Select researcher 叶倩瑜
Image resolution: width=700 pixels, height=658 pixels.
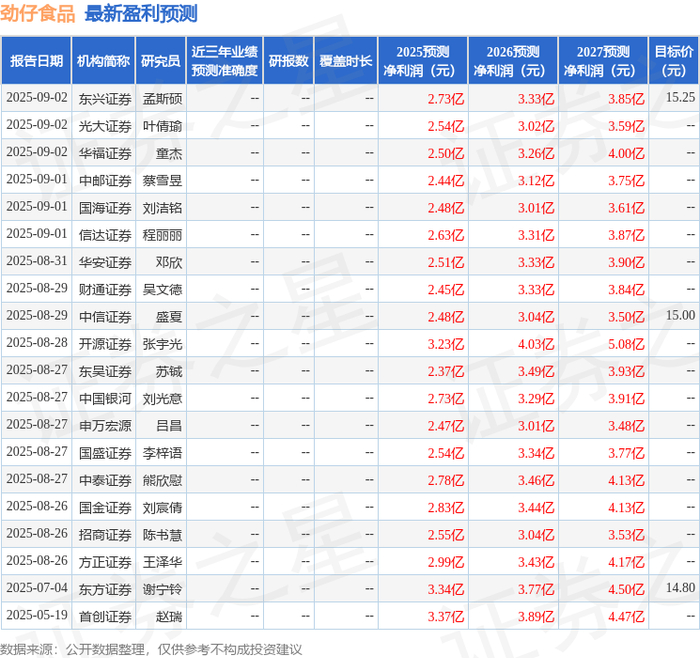pos(162,126)
